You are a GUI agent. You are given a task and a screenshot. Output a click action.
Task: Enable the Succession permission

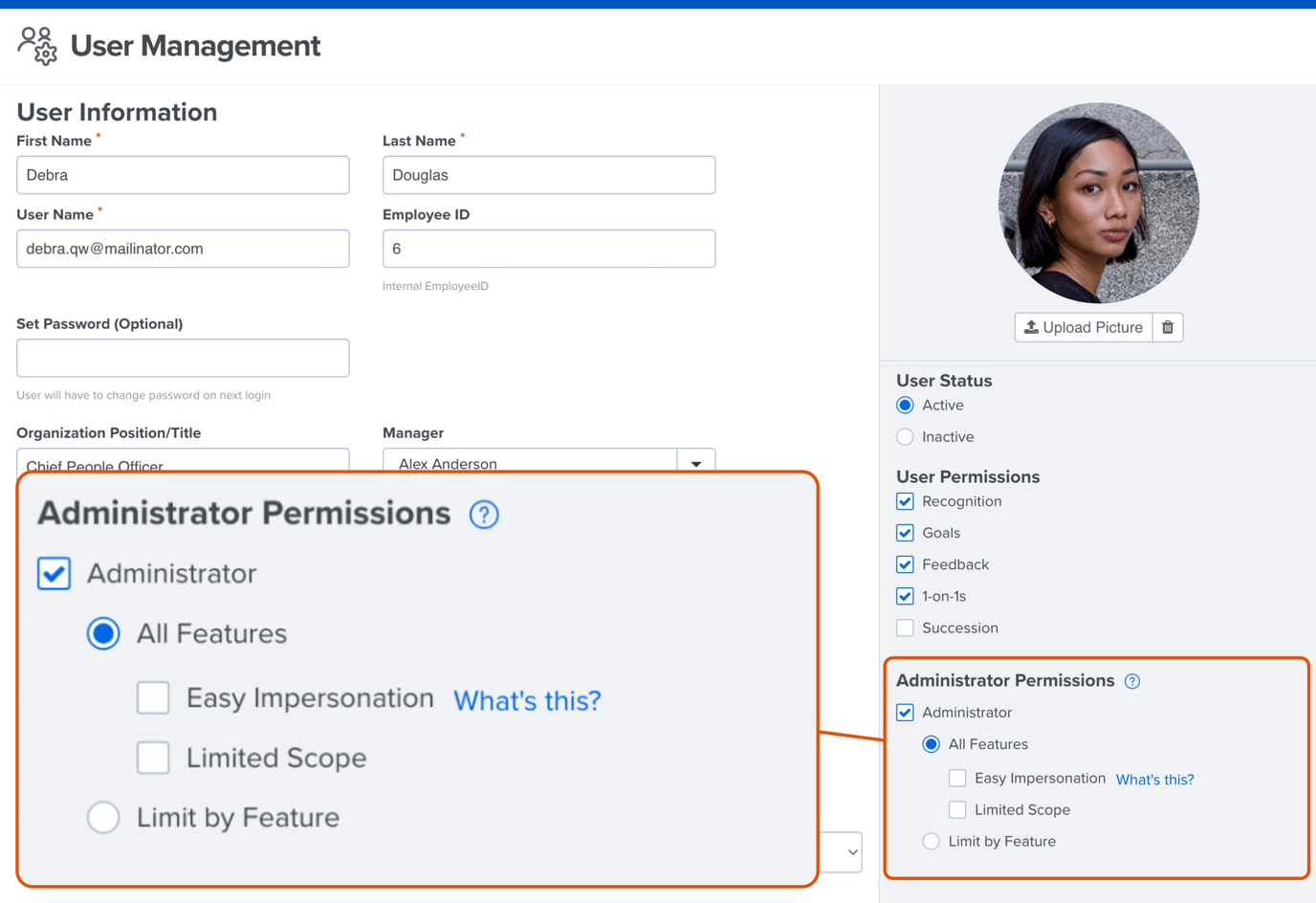[904, 628]
